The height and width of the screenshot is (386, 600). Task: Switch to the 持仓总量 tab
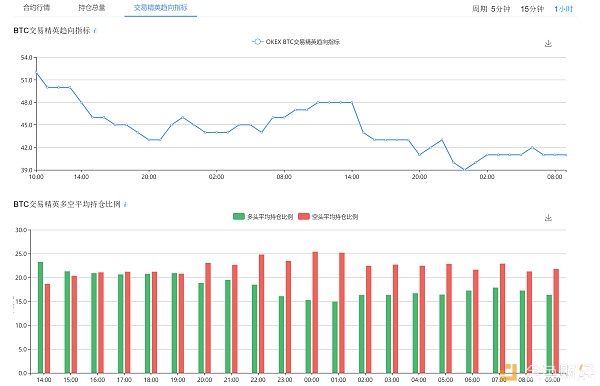click(x=92, y=8)
